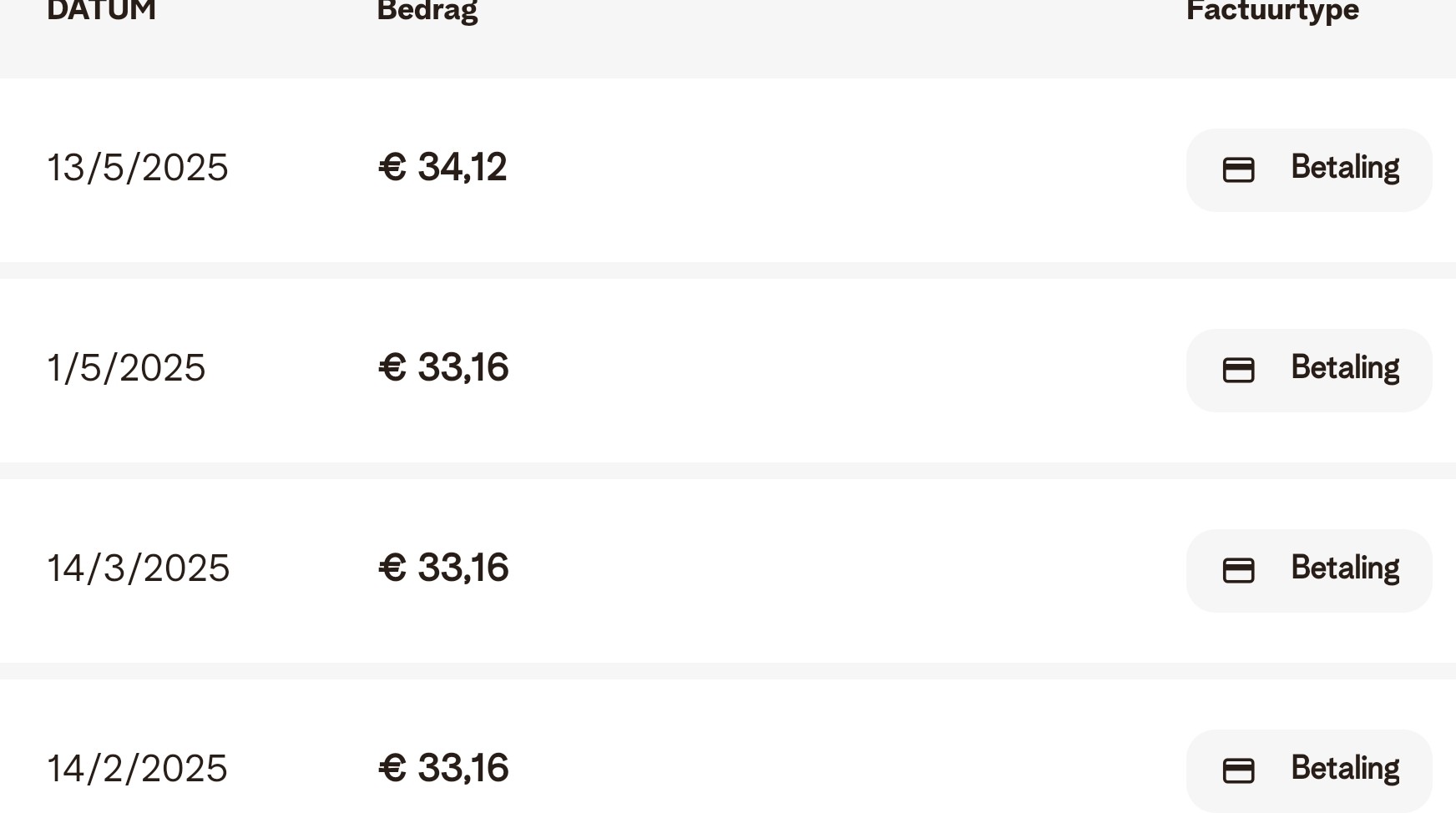Click the date 14/2/2025
Viewport: 1456px width, 813px height.
pyautogui.click(x=137, y=769)
